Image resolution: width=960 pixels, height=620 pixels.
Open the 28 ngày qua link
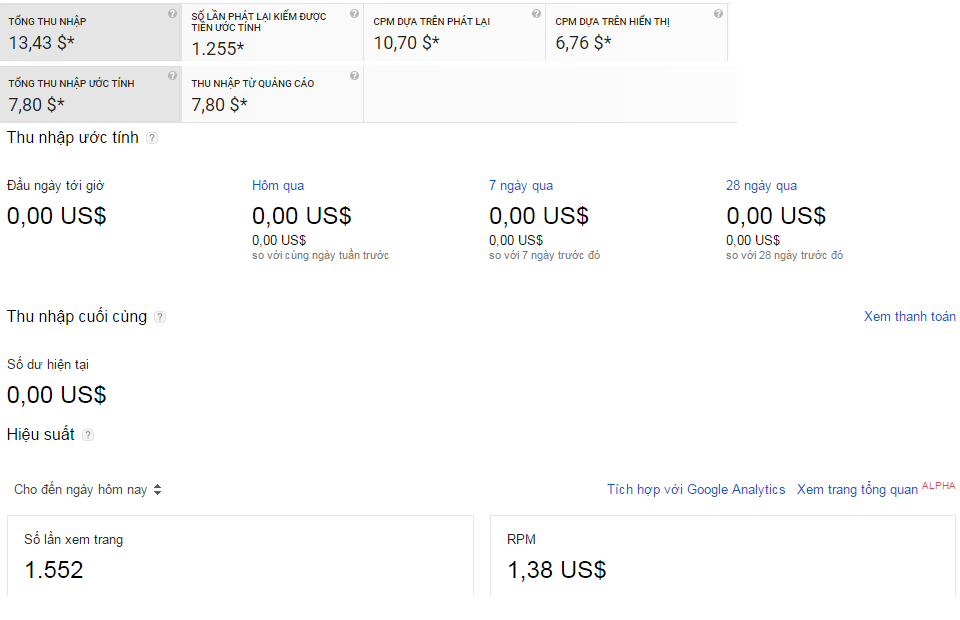[x=761, y=186]
